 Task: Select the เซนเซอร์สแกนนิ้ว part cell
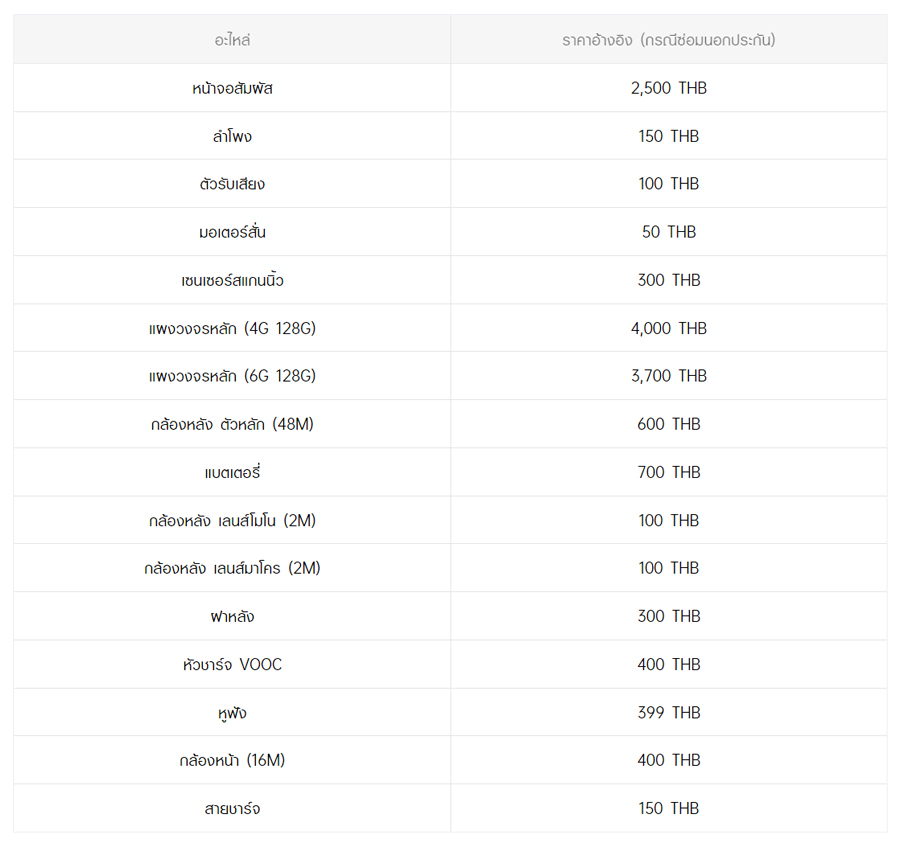tap(232, 280)
